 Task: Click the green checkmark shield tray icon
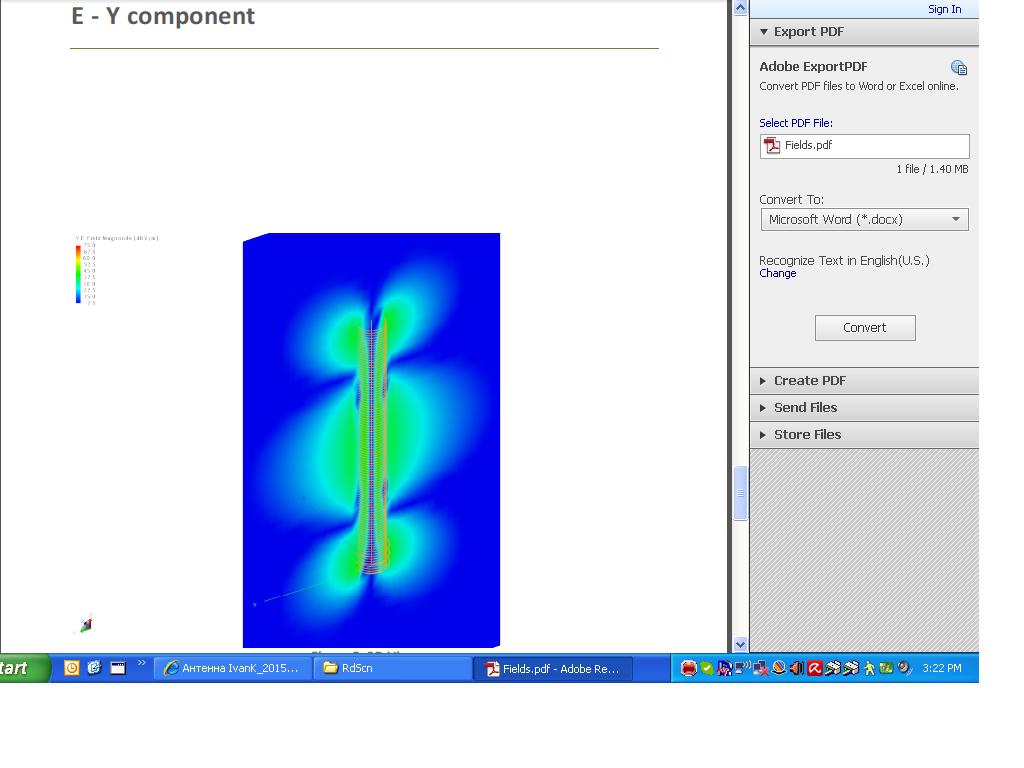pos(707,668)
